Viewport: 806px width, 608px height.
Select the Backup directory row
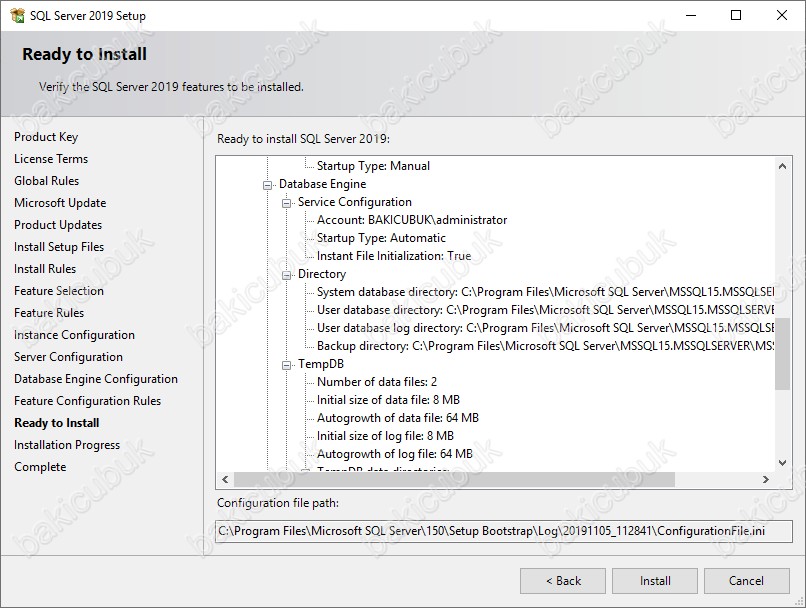545,346
